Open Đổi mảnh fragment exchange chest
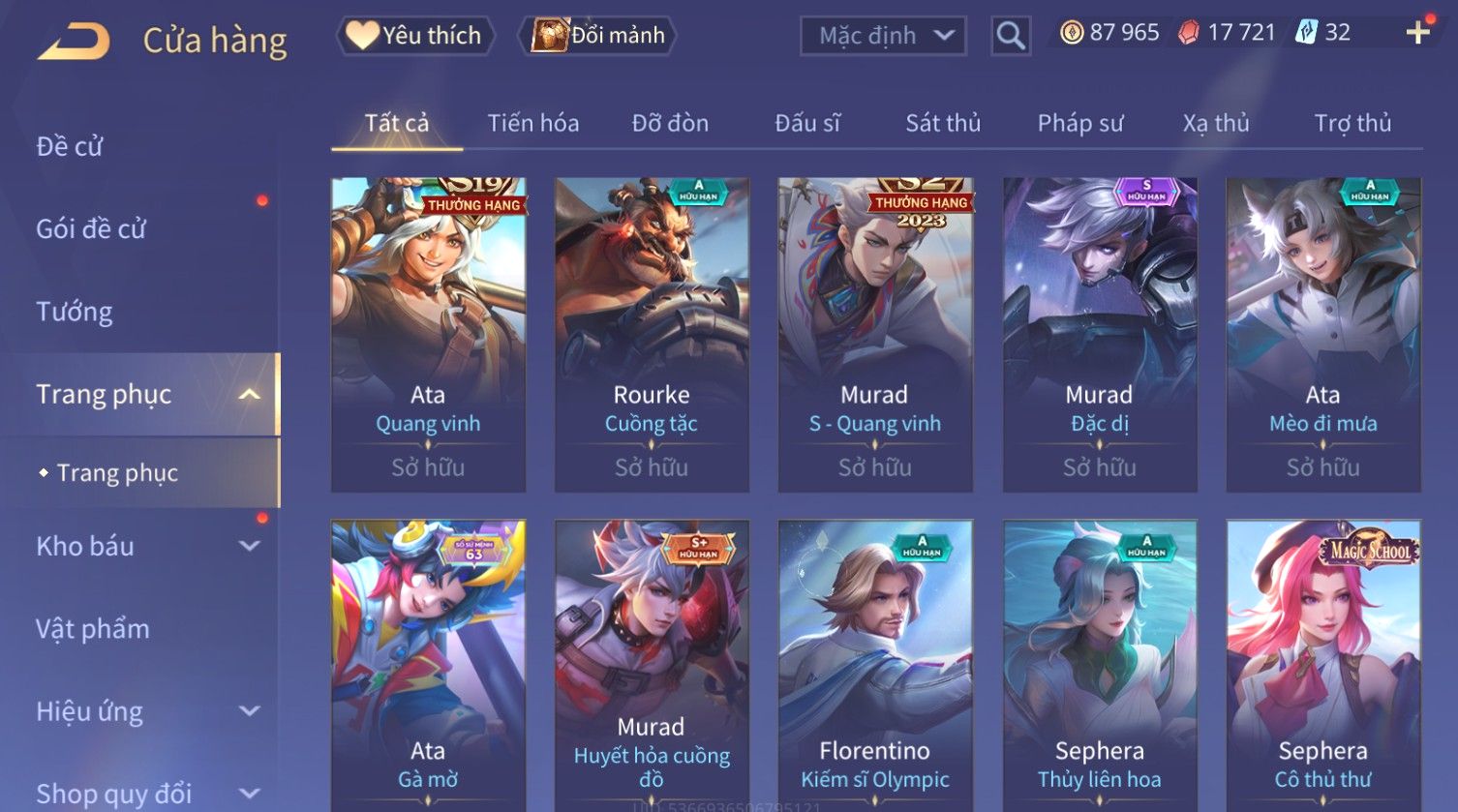The width and height of the screenshot is (1458, 812). pos(597,36)
